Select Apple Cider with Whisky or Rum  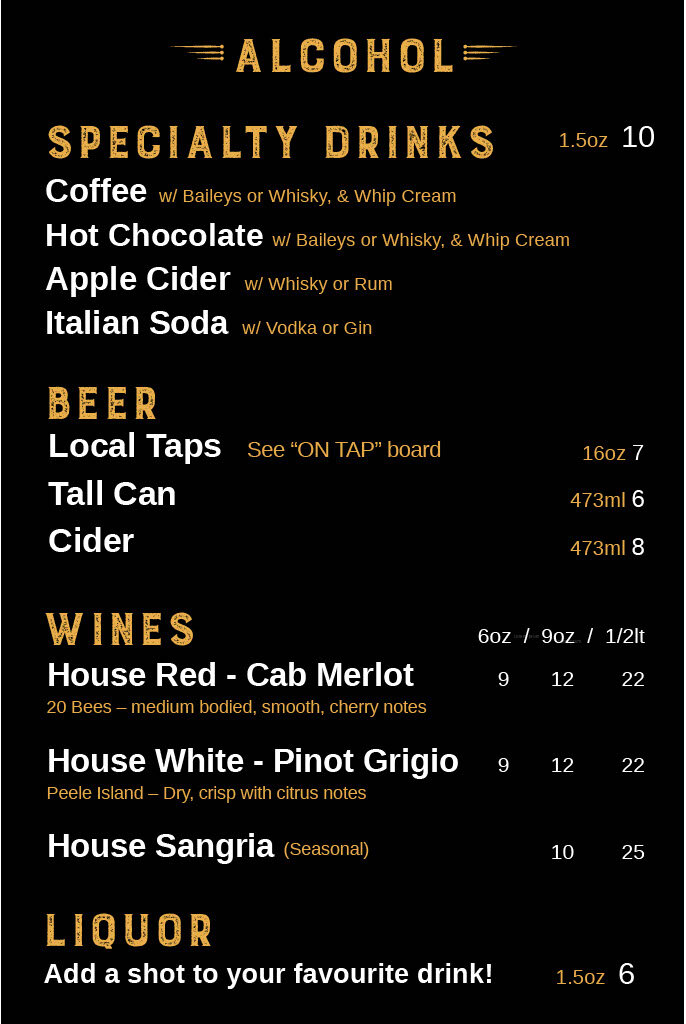(219, 280)
